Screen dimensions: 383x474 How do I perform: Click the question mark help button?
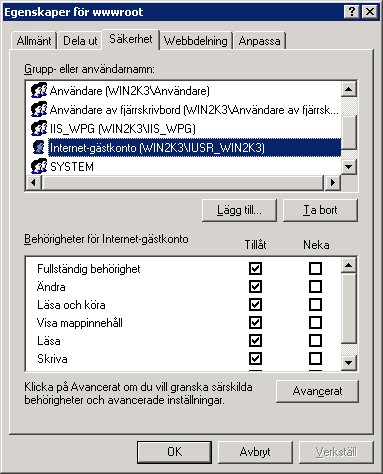(x=352, y=12)
